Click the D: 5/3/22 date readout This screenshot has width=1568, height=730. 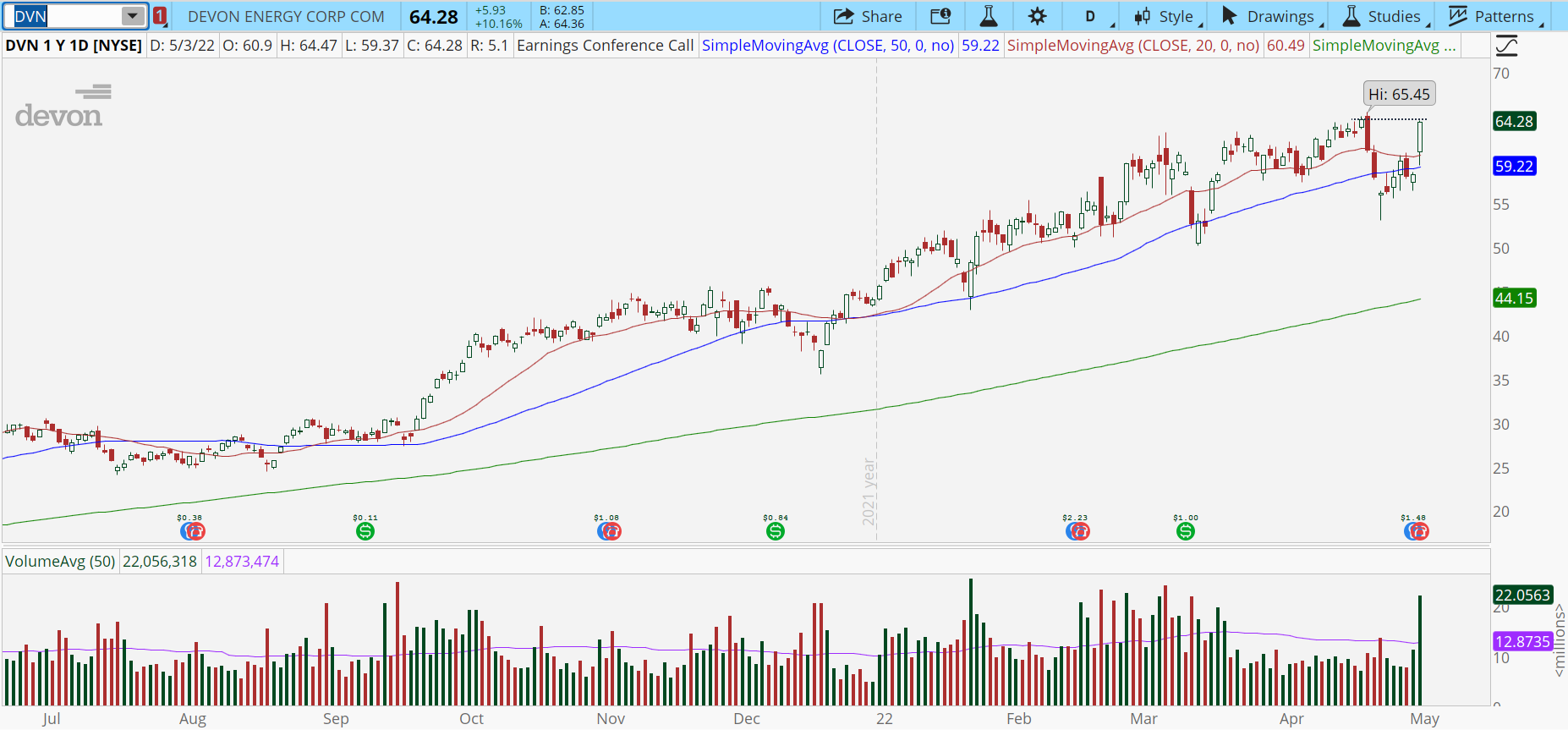click(x=182, y=46)
